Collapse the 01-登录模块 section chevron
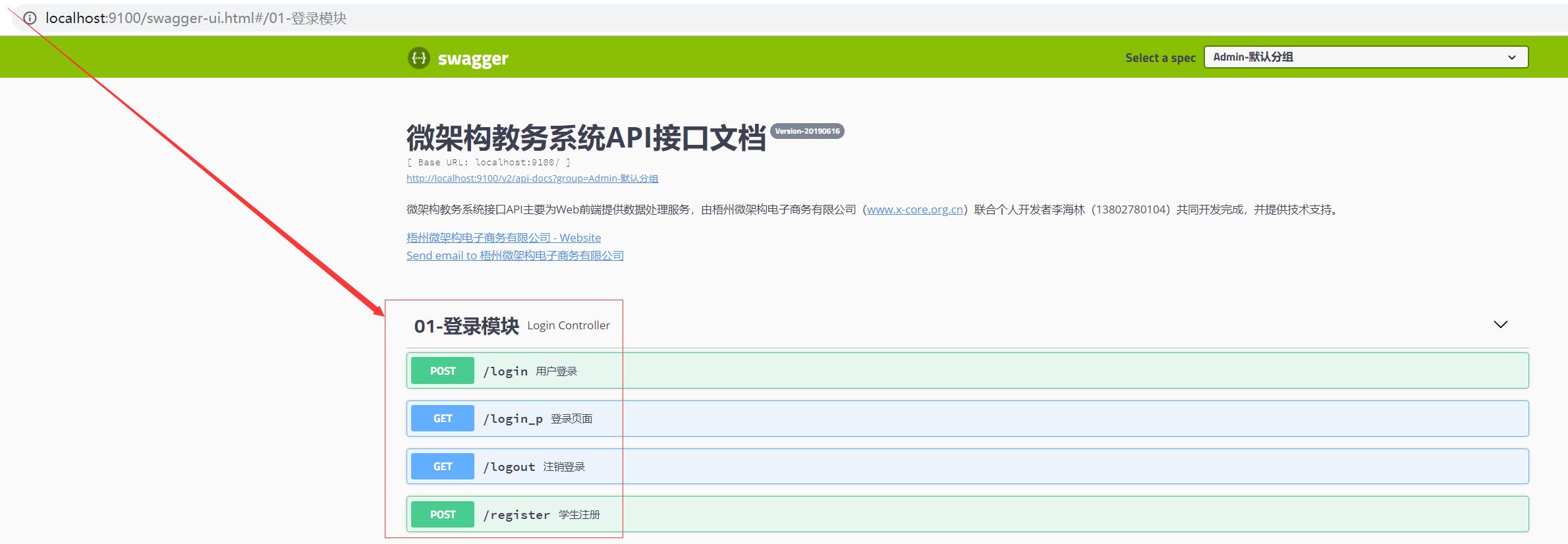Viewport: 1568px width, 544px height. pyautogui.click(x=1500, y=325)
